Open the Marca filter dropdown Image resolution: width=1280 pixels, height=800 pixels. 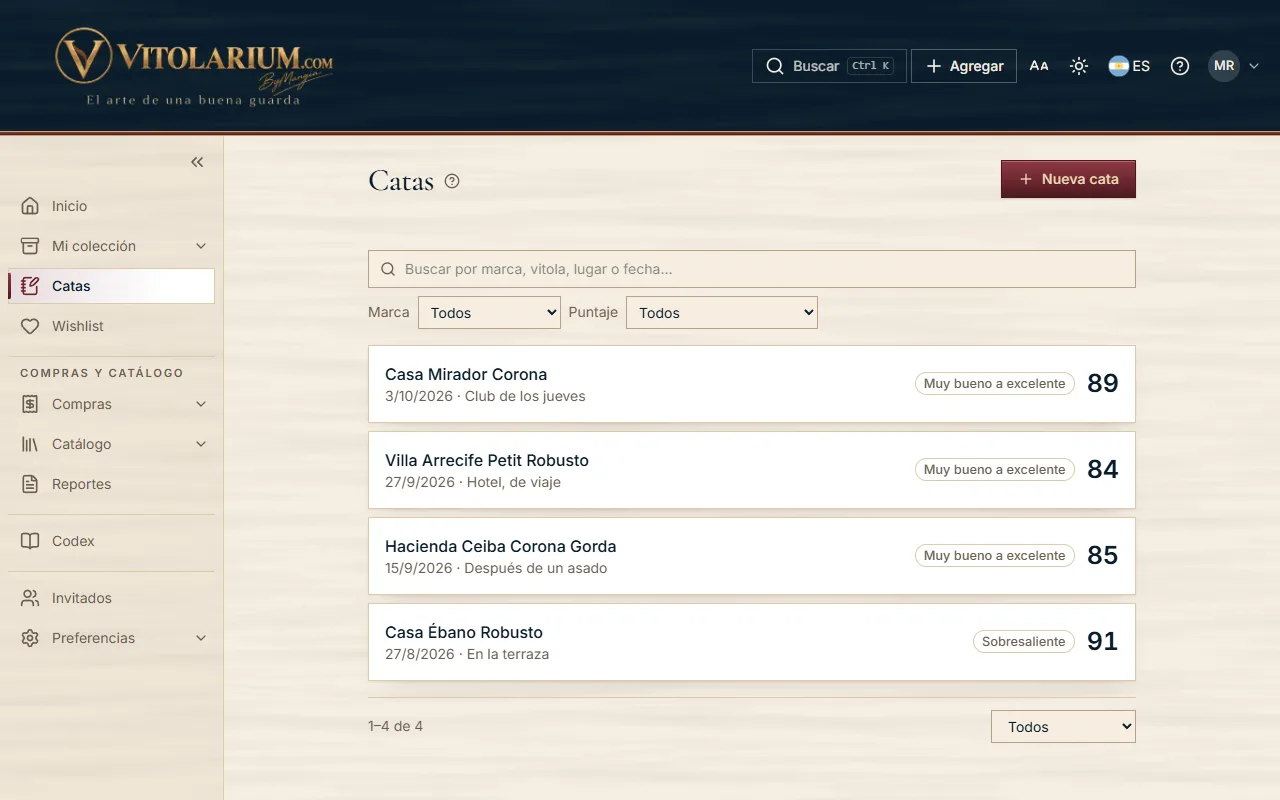489,313
